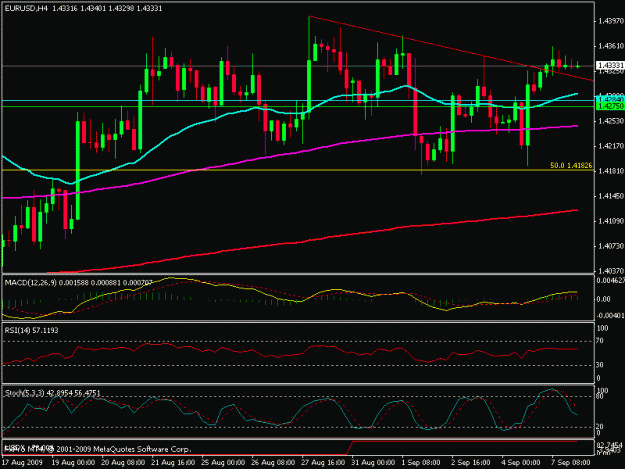
Task: Click the 1 Sep 08:00 time label
Action: click(x=421, y=463)
